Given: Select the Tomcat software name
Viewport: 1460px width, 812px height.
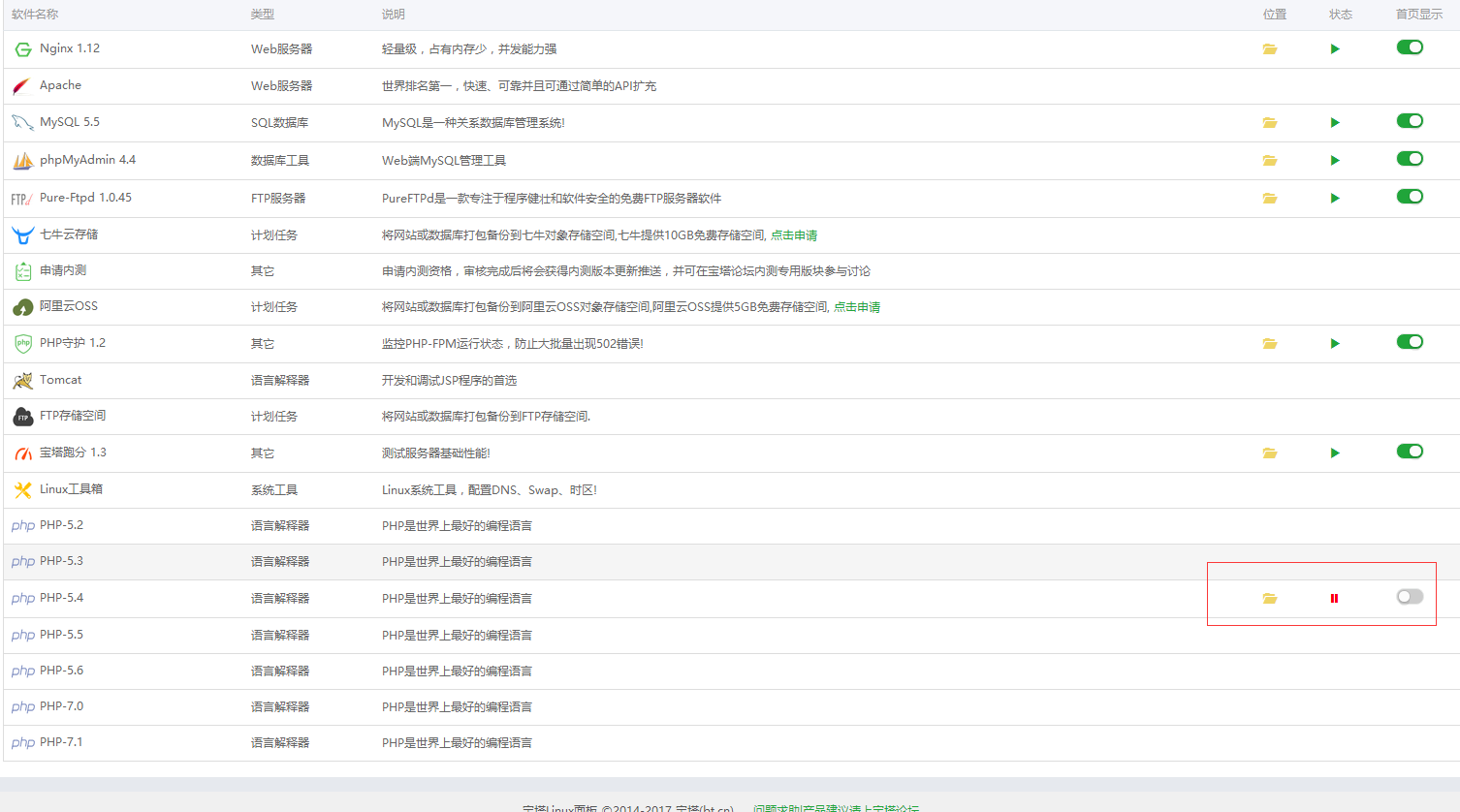Looking at the screenshot, I should pyautogui.click(x=60, y=380).
